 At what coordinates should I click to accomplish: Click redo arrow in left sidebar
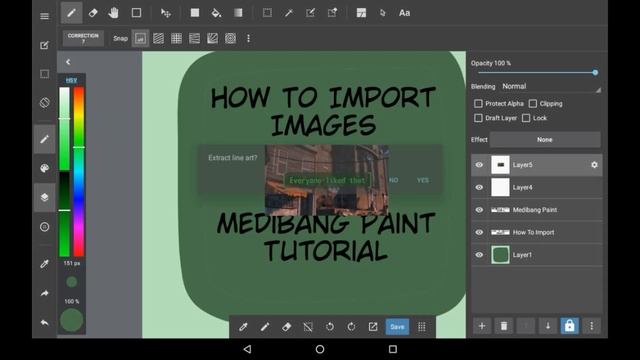(44, 293)
